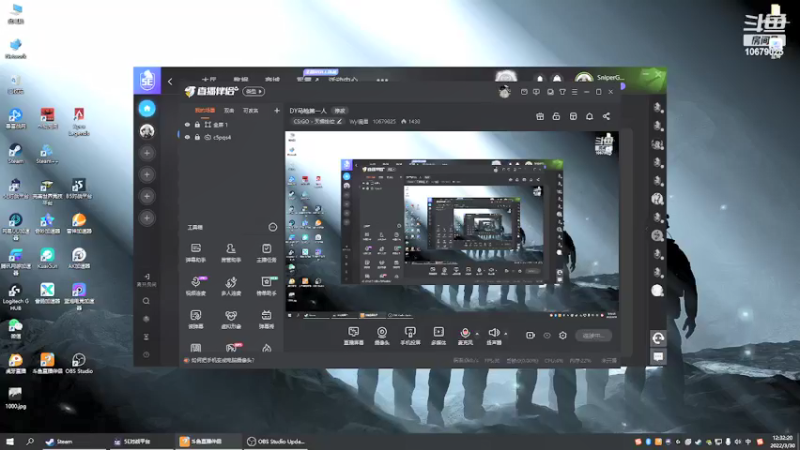This screenshot has width=800, height=450.
Task: Toggle the eye preview icon in the bottom bar
Action: [x=547, y=335]
